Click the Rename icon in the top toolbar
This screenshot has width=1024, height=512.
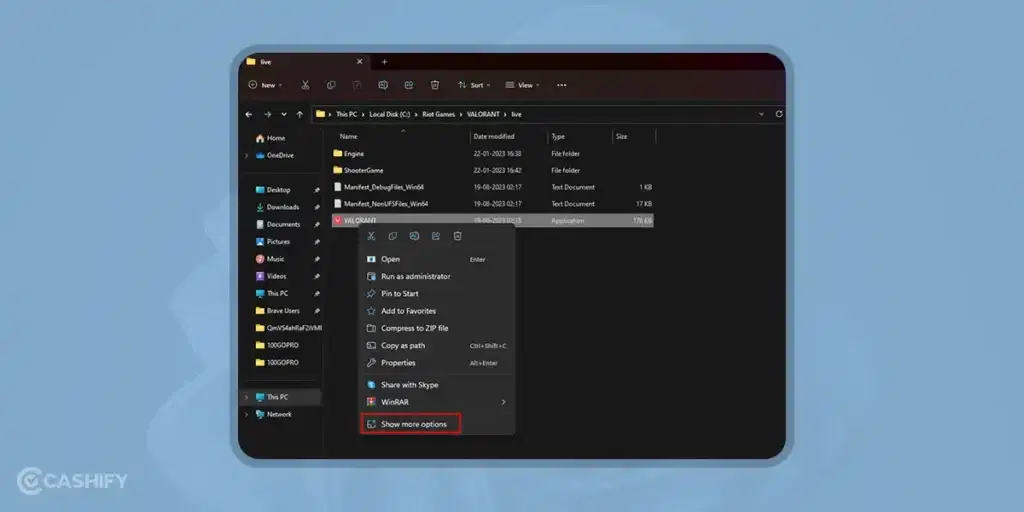tap(383, 85)
